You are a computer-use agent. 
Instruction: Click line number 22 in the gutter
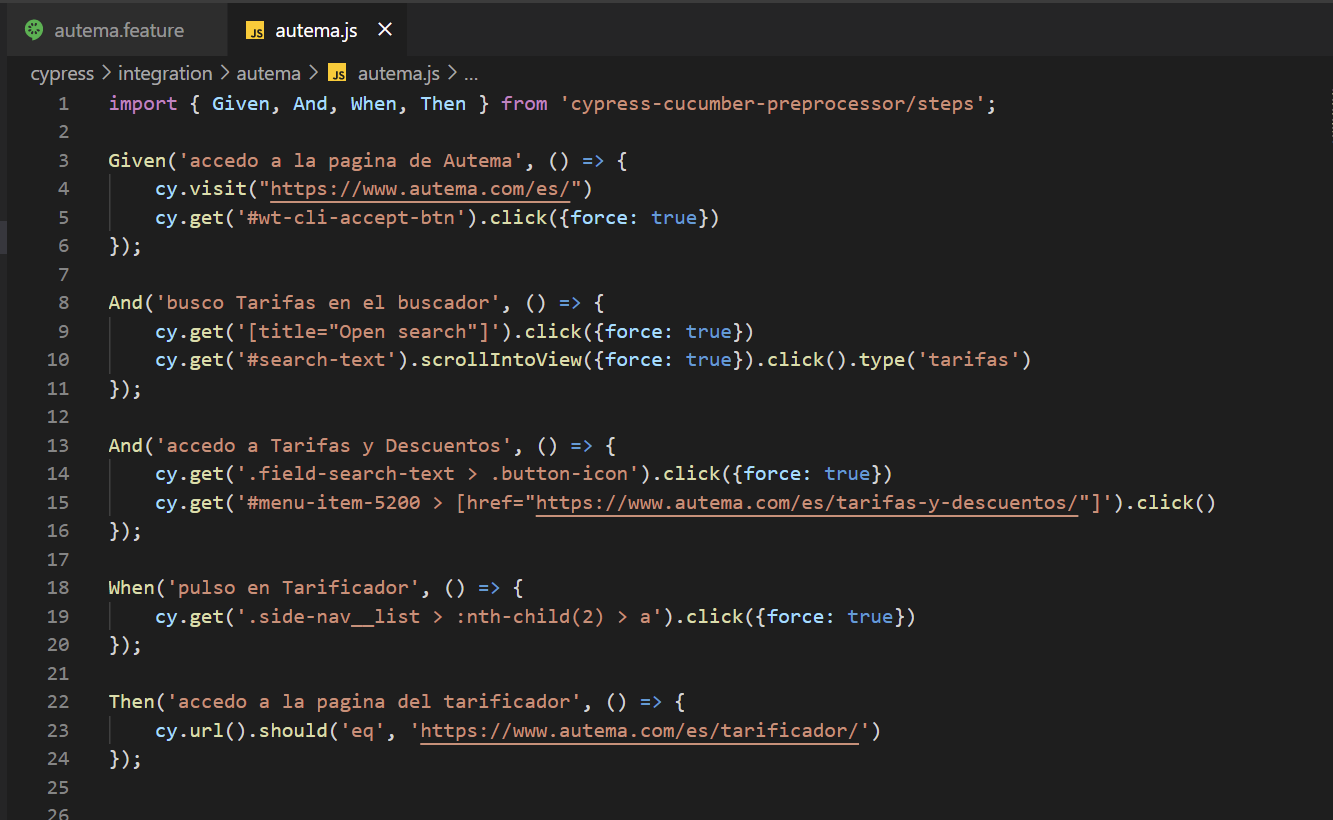tap(58, 702)
